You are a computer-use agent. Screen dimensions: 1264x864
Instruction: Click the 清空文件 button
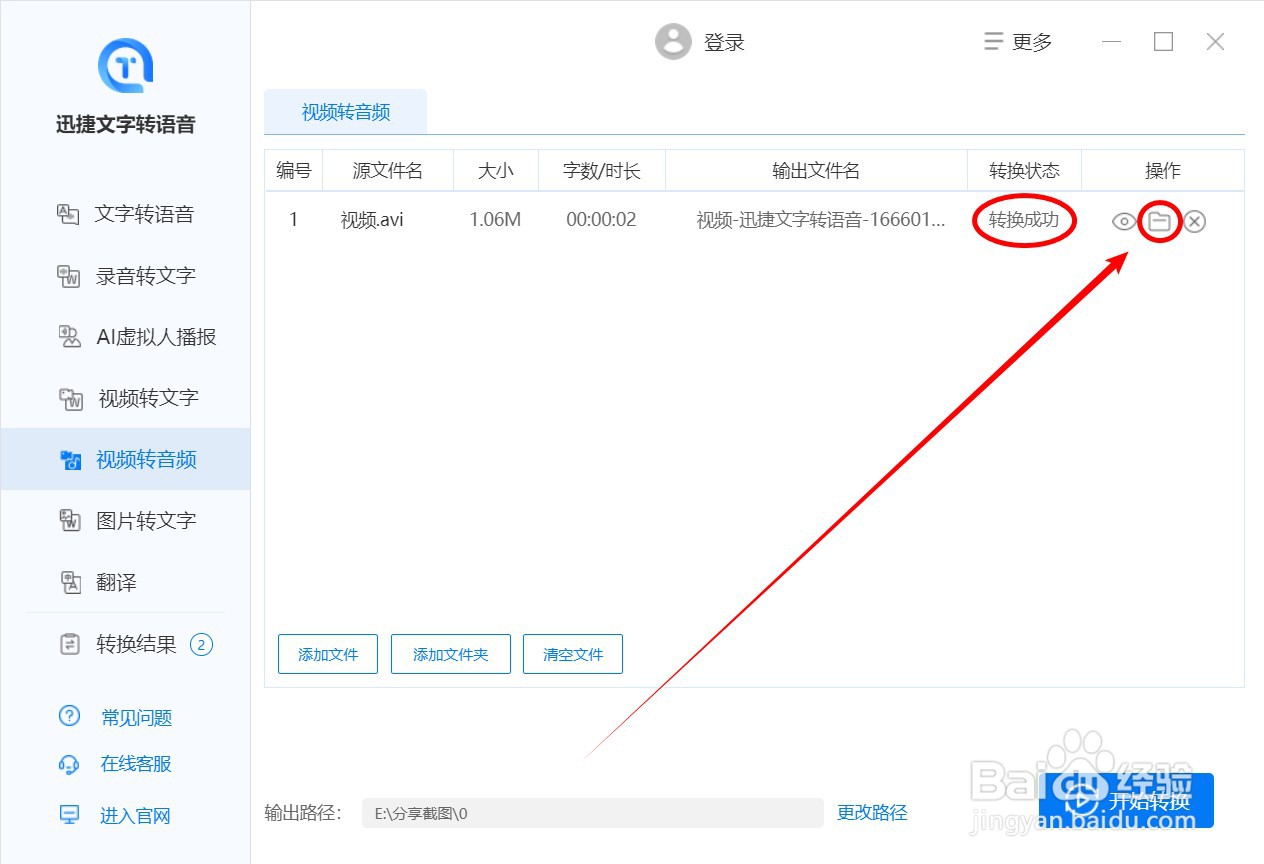573,654
